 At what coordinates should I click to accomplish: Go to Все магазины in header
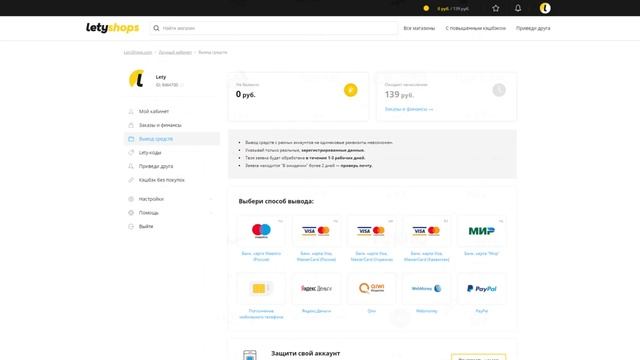(x=419, y=28)
